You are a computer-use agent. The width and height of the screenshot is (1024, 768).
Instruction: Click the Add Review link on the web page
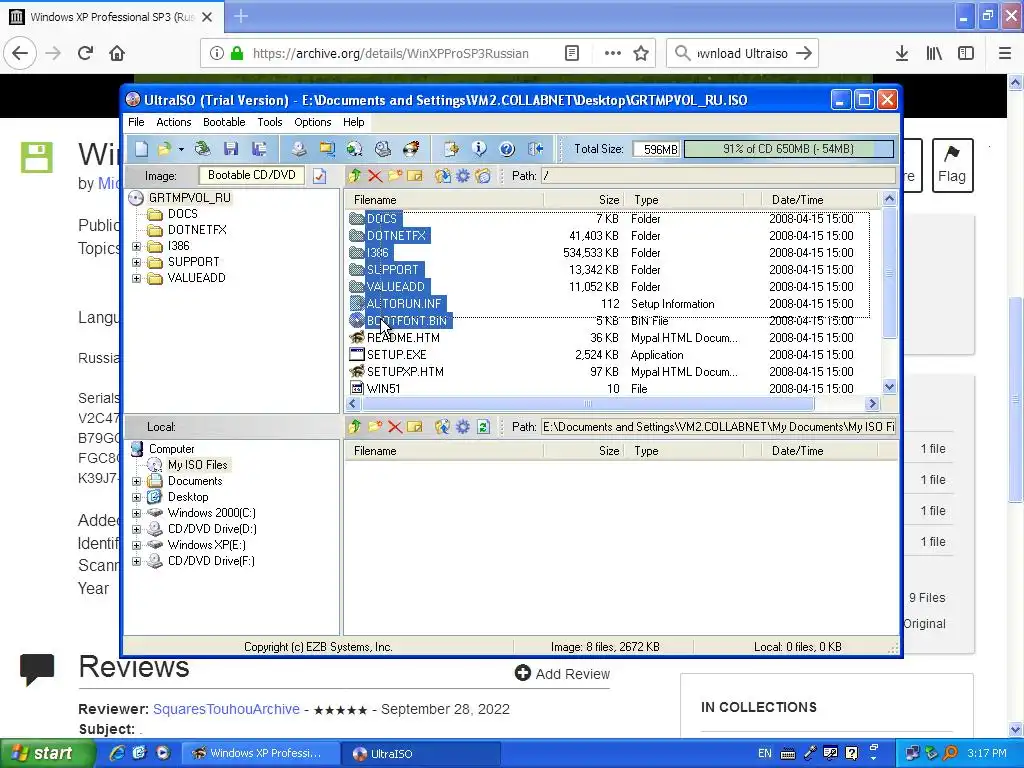coord(562,673)
